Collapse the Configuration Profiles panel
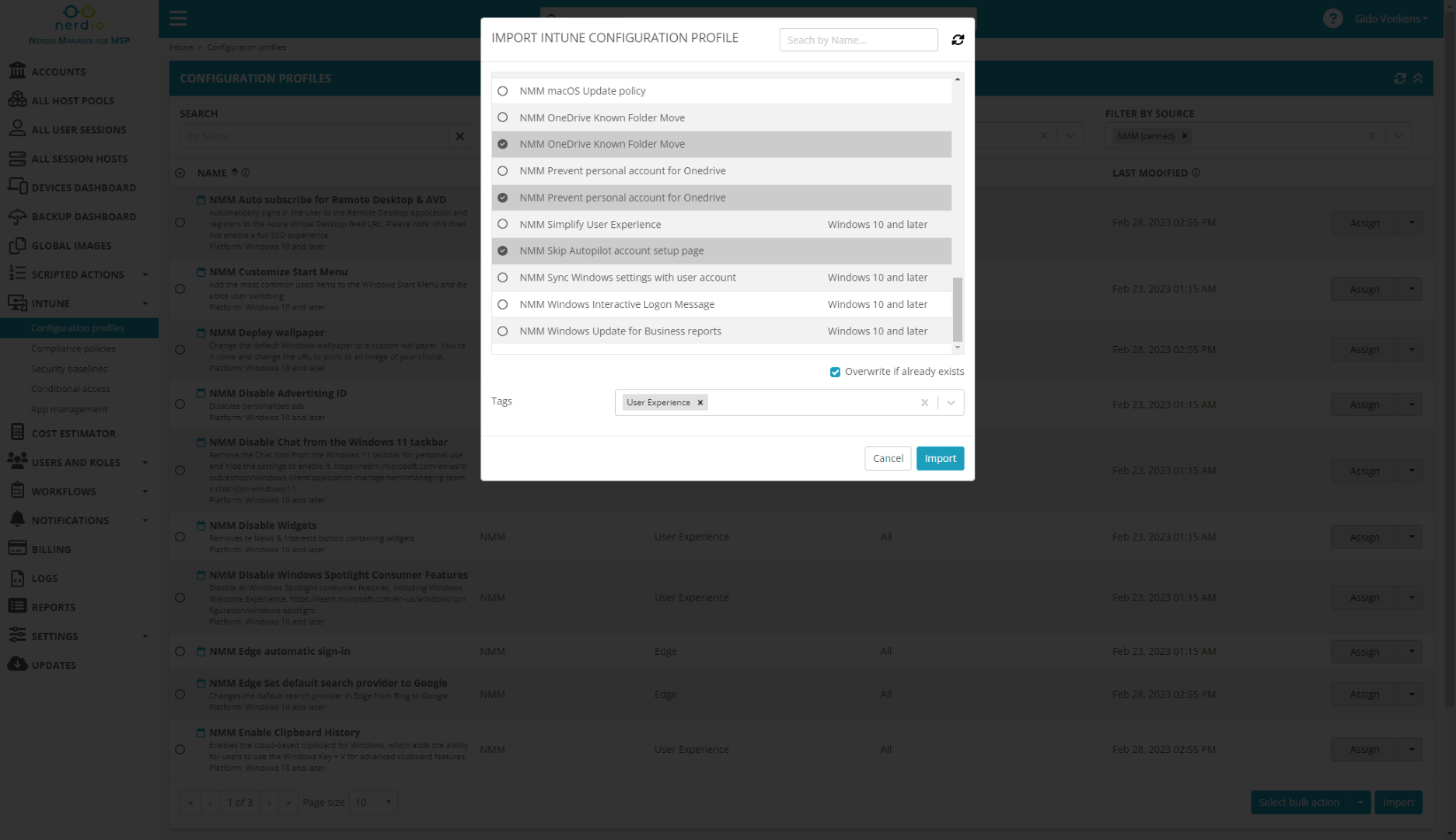 [1418, 79]
